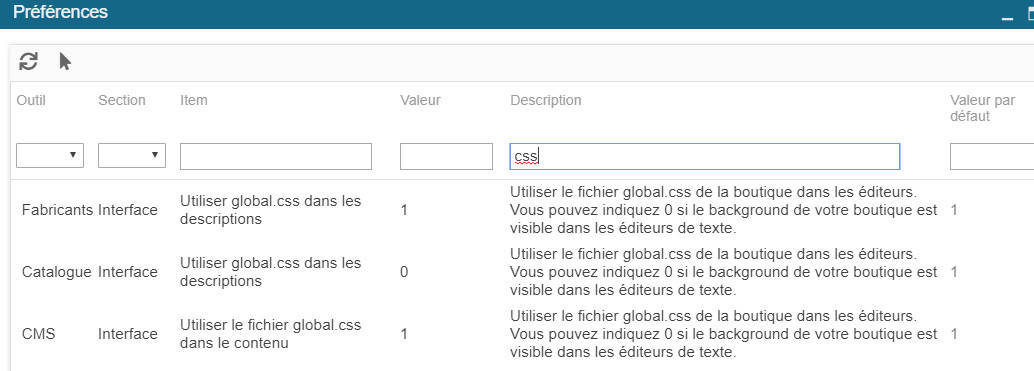This screenshot has height=371, width=1034.
Task: Click the Valeur par défaut column header
Action: pyautogui.click(x=983, y=108)
